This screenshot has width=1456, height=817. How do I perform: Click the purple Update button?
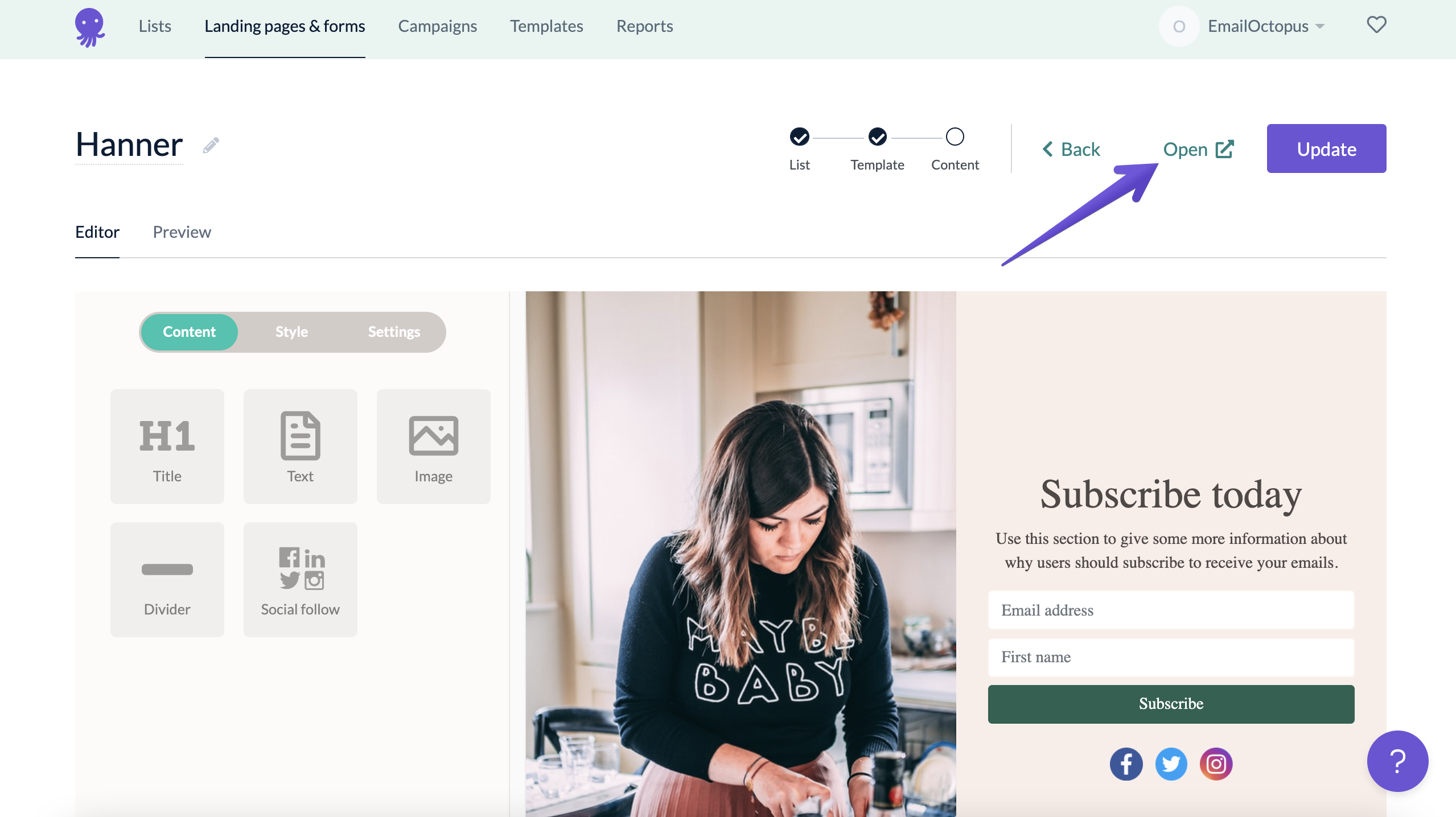(x=1326, y=148)
